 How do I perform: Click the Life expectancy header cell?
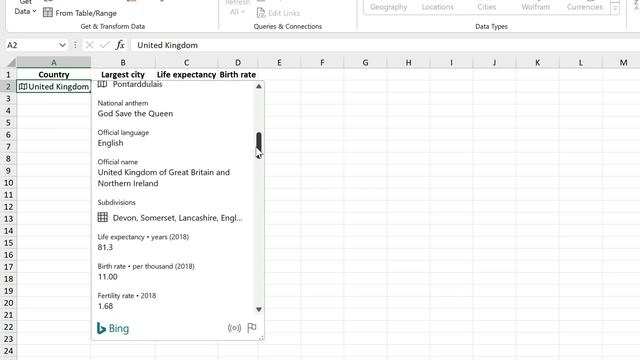point(187,74)
